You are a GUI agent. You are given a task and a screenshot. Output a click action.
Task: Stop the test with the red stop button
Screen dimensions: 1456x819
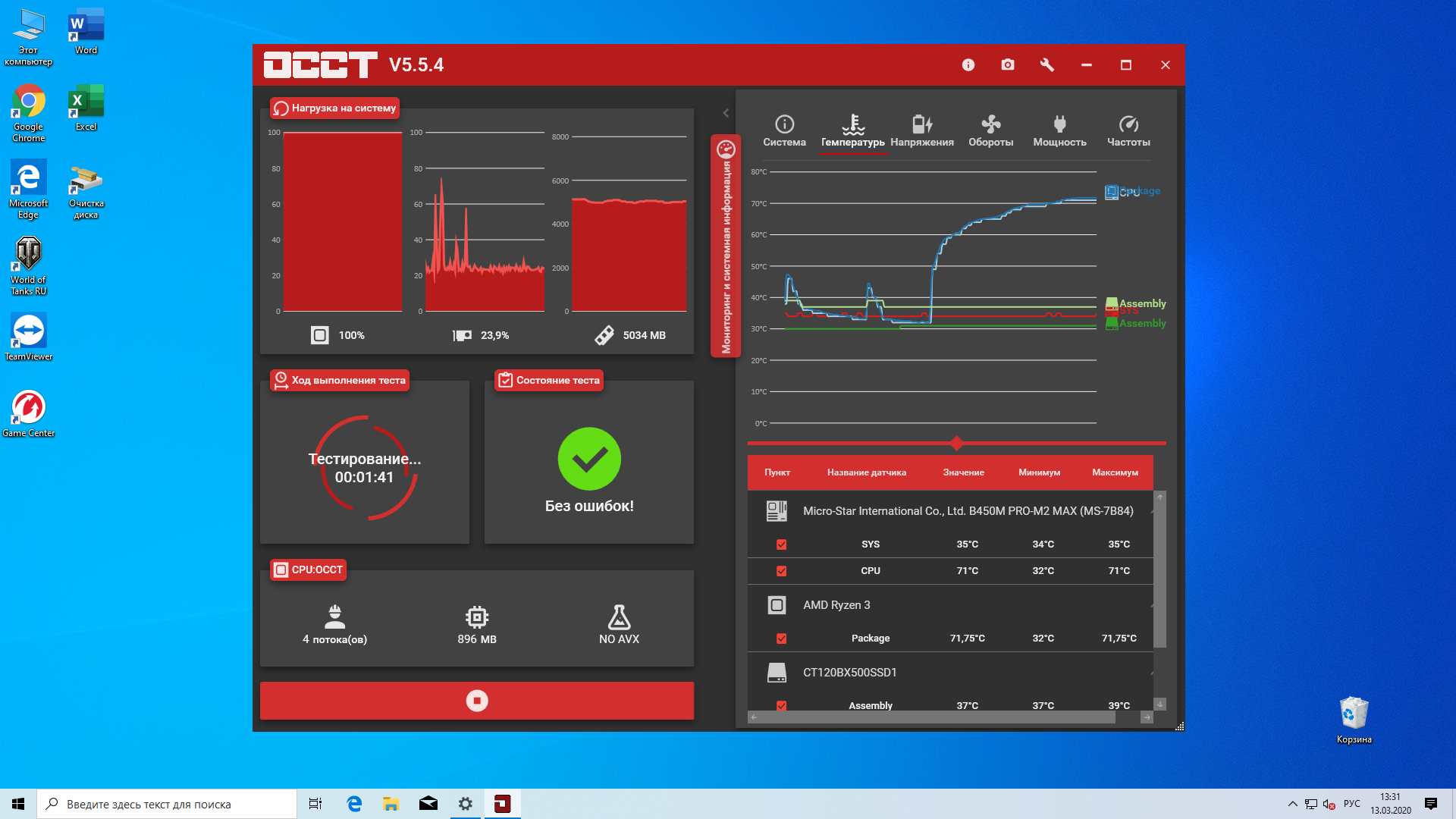pos(477,701)
